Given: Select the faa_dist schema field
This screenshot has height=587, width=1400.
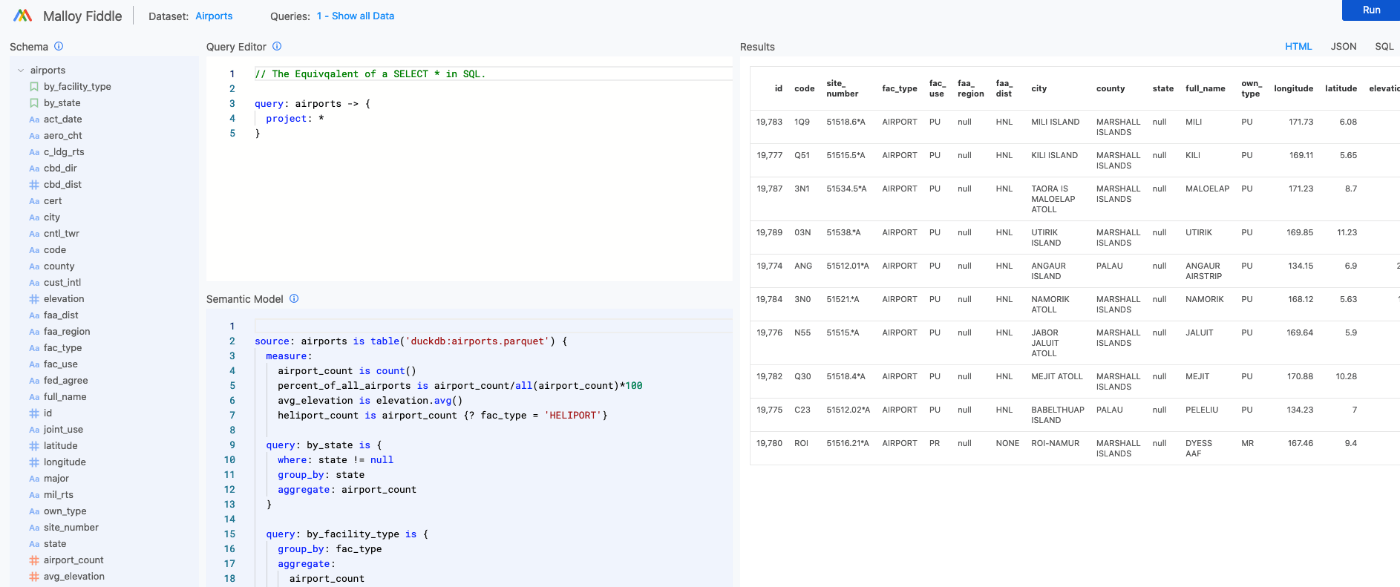Looking at the screenshot, I should coord(61,315).
